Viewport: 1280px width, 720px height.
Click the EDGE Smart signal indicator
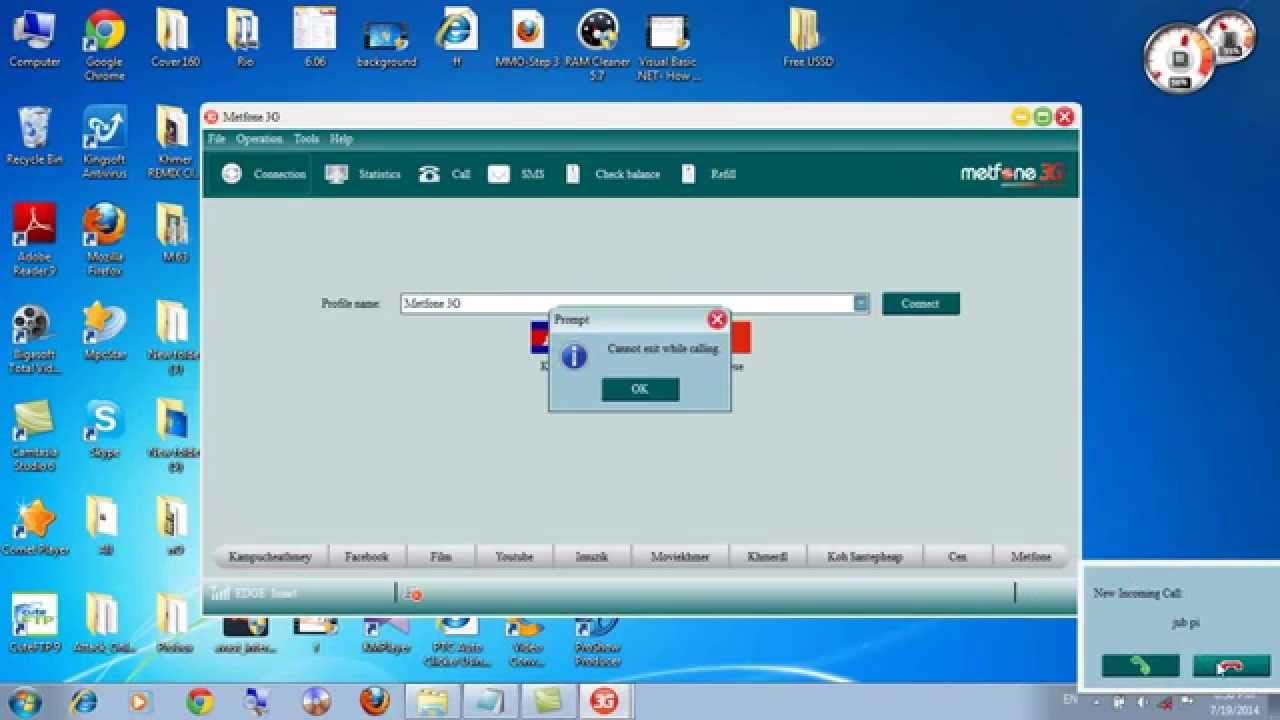254,593
